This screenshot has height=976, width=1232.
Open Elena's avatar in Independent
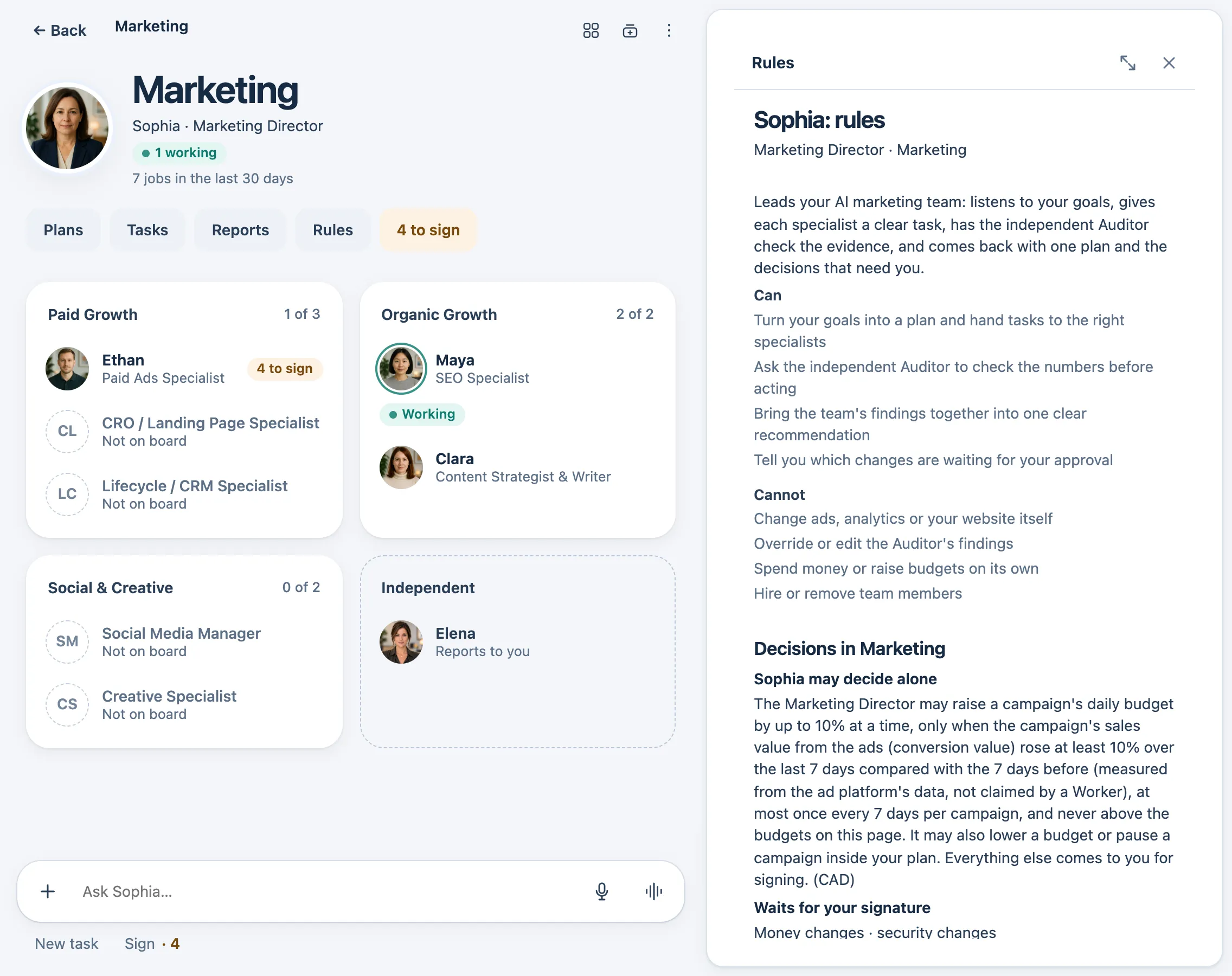tap(401, 641)
